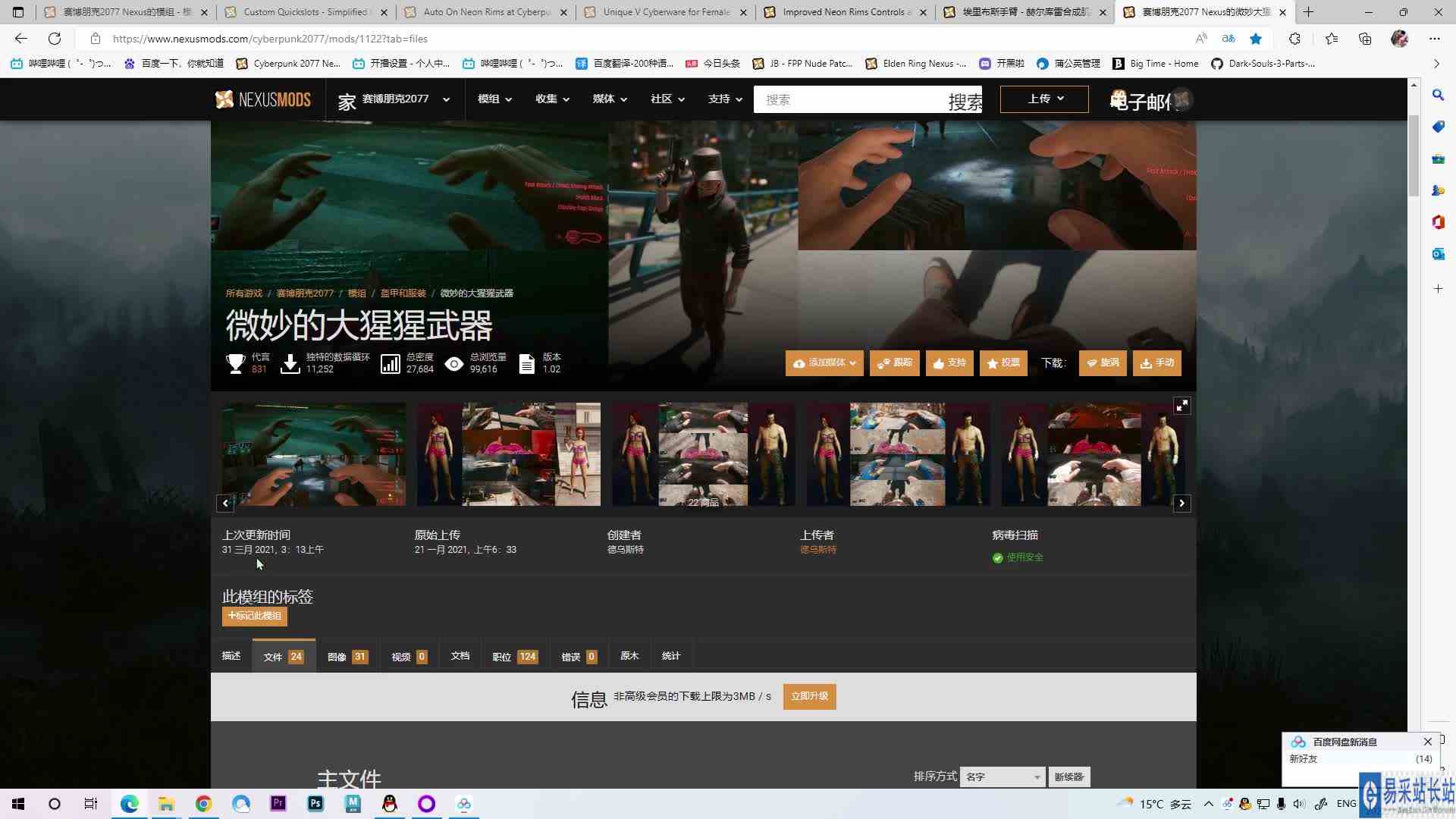The image size is (1456, 819).
Task: Click the Nexus search input field
Action: tap(850, 99)
